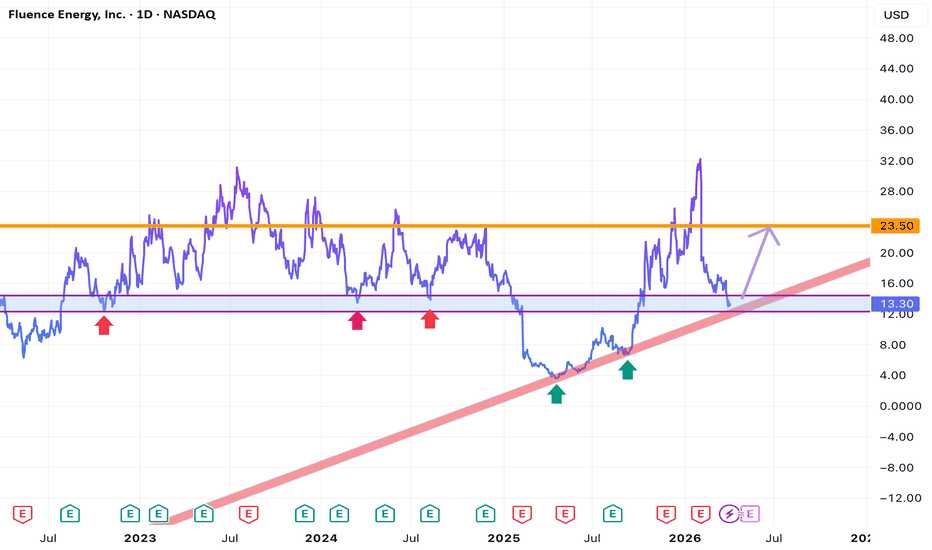Open the green earnings marker after Jul 2025
The width and height of the screenshot is (932, 550).
click(613, 514)
